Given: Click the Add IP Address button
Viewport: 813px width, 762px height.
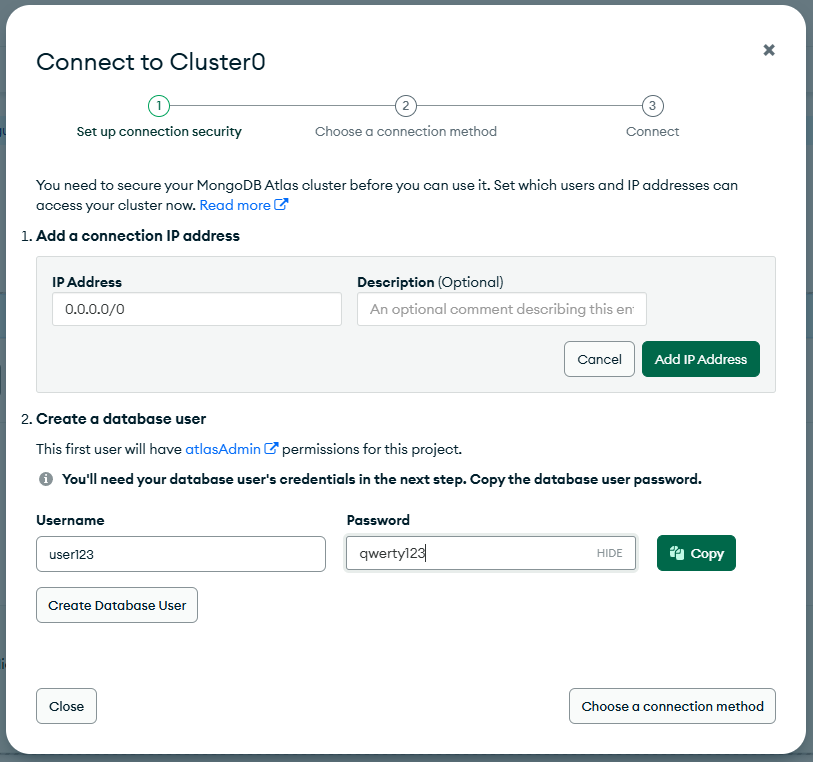Looking at the screenshot, I should tap(700, 359).
